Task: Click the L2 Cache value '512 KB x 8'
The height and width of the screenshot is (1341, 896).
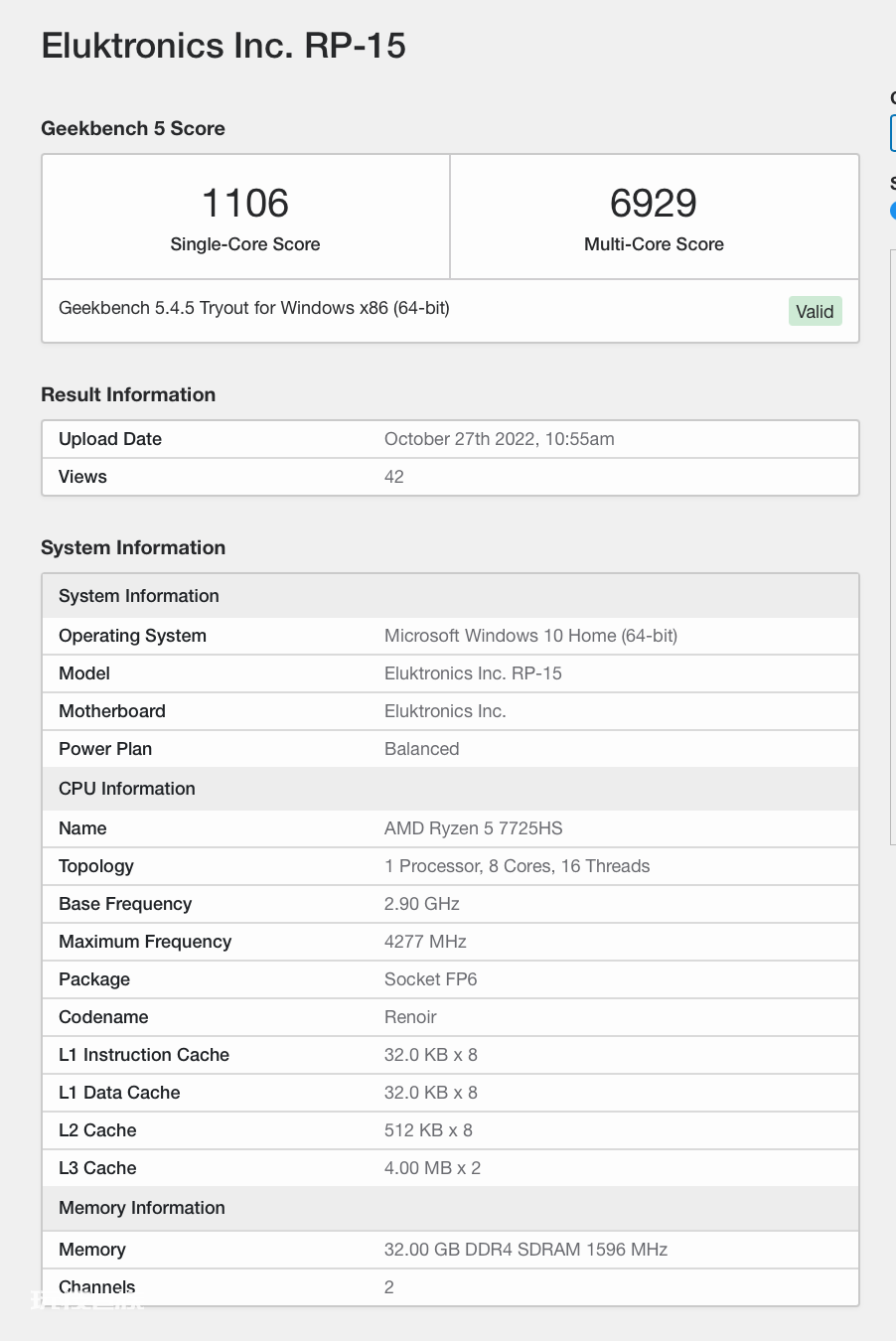Action: pos(428,1130)
